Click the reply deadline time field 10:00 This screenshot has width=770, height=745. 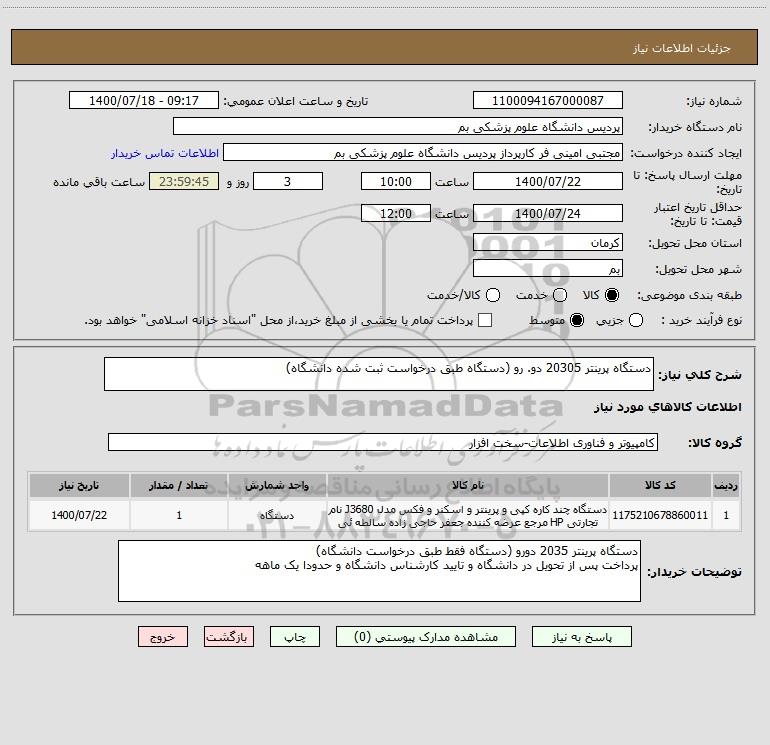tap(396, 181)
